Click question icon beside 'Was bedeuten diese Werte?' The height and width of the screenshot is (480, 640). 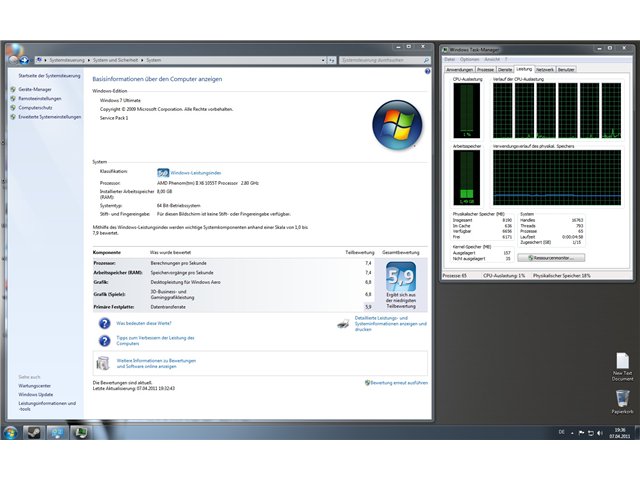tap(104, 323)
